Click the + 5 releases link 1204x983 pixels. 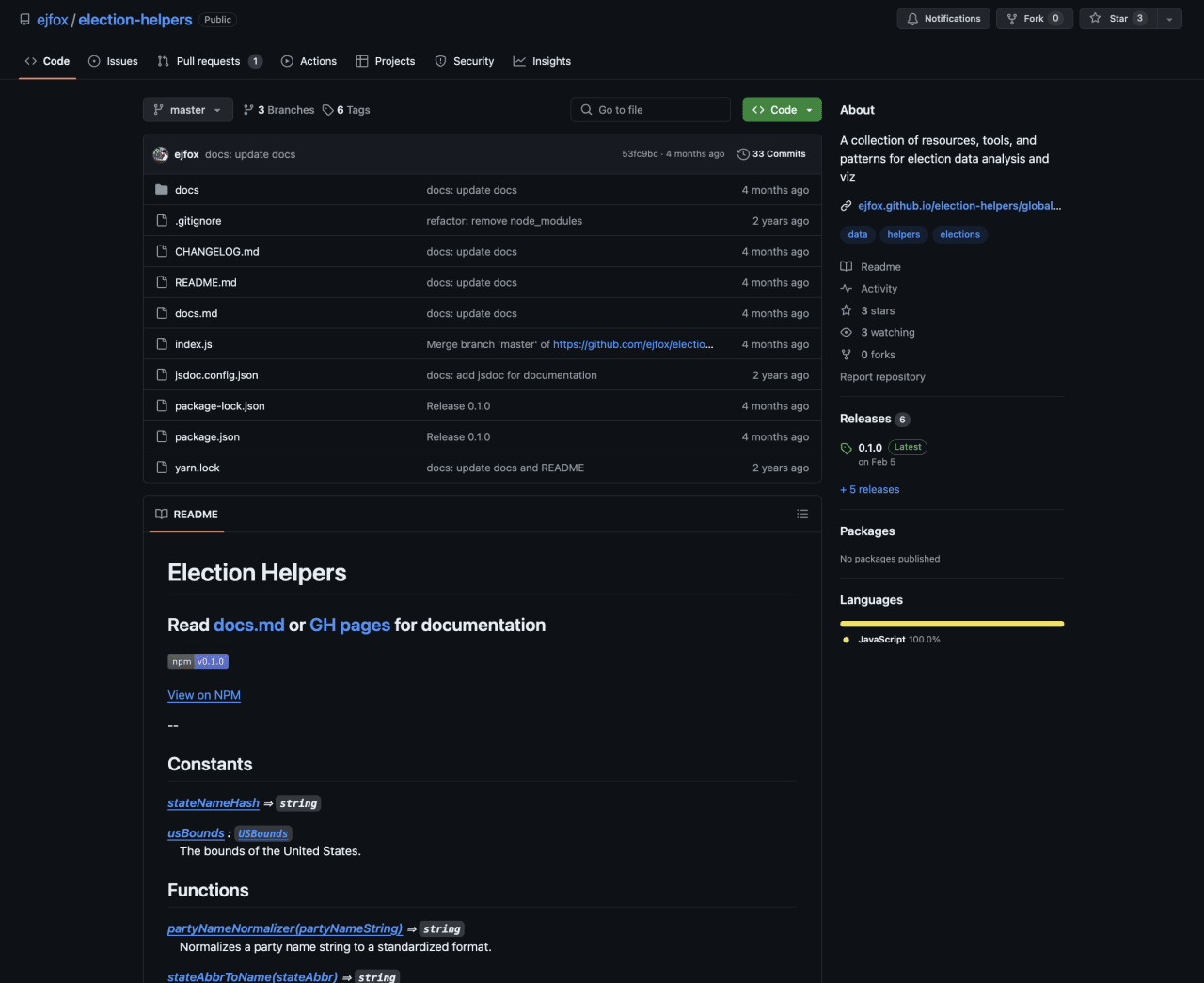point(870,490)
